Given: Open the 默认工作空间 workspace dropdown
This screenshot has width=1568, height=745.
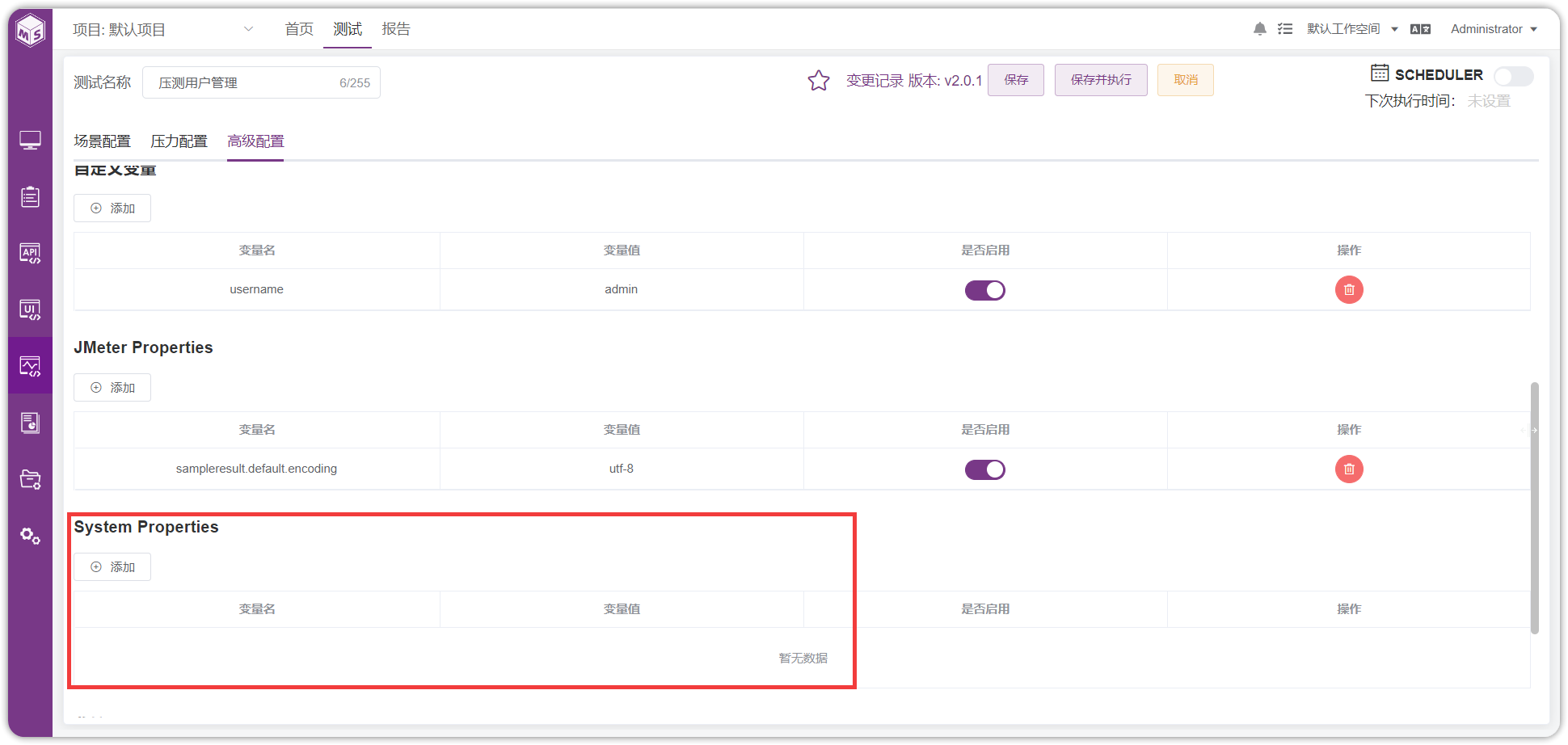Looking at the screenshot, I should 1352,29.
